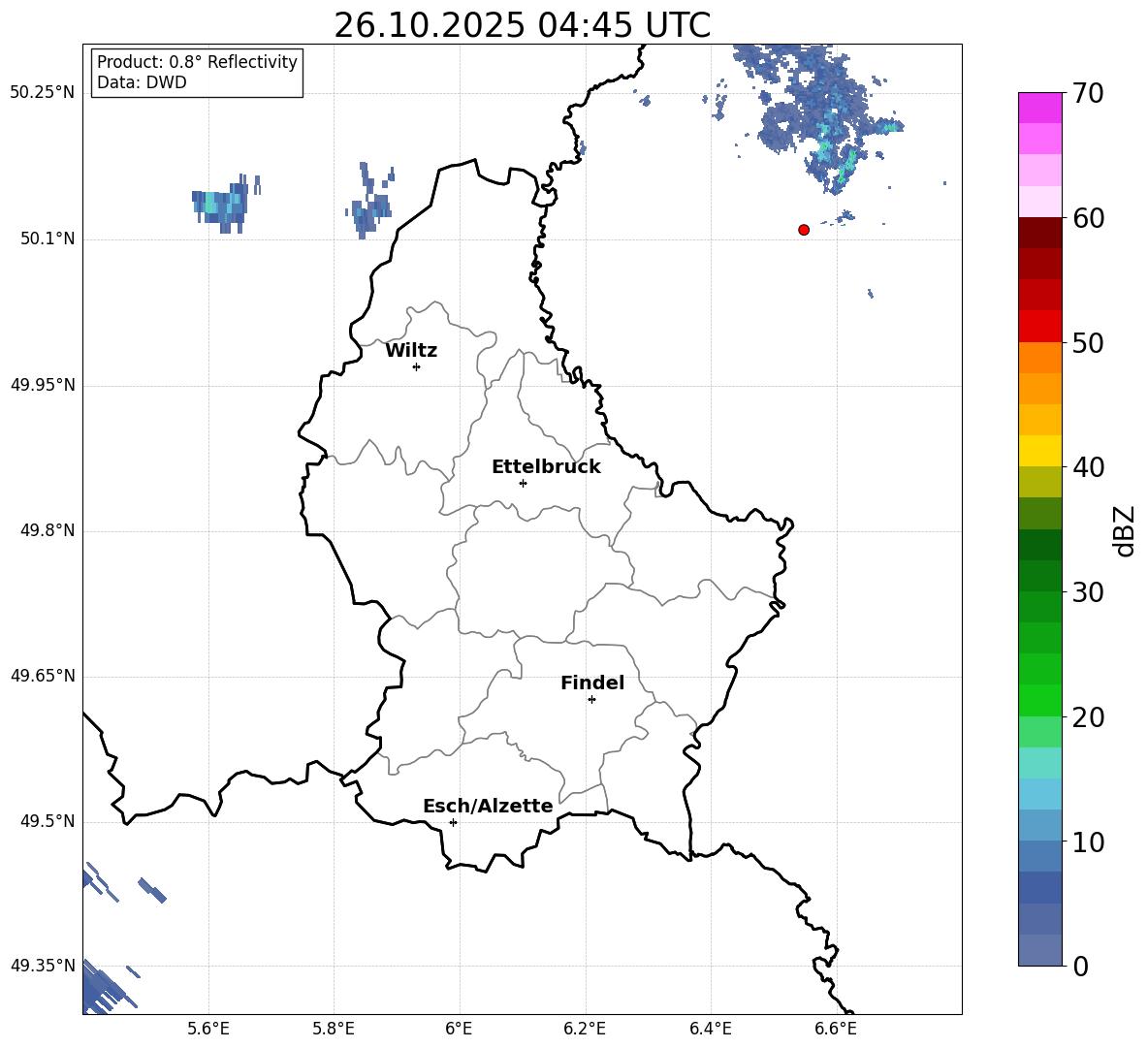The image size is (1148, 1048).
Task: Pick the magenta swatch at colorbar top
Action: click(x=1039, y=108)
